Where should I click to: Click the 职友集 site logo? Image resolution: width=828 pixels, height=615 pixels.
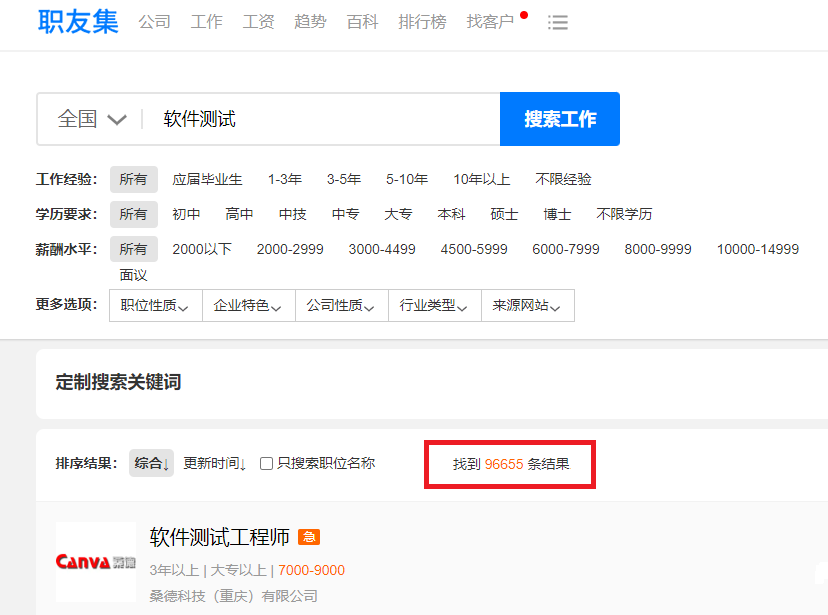[x=78, y=22]
